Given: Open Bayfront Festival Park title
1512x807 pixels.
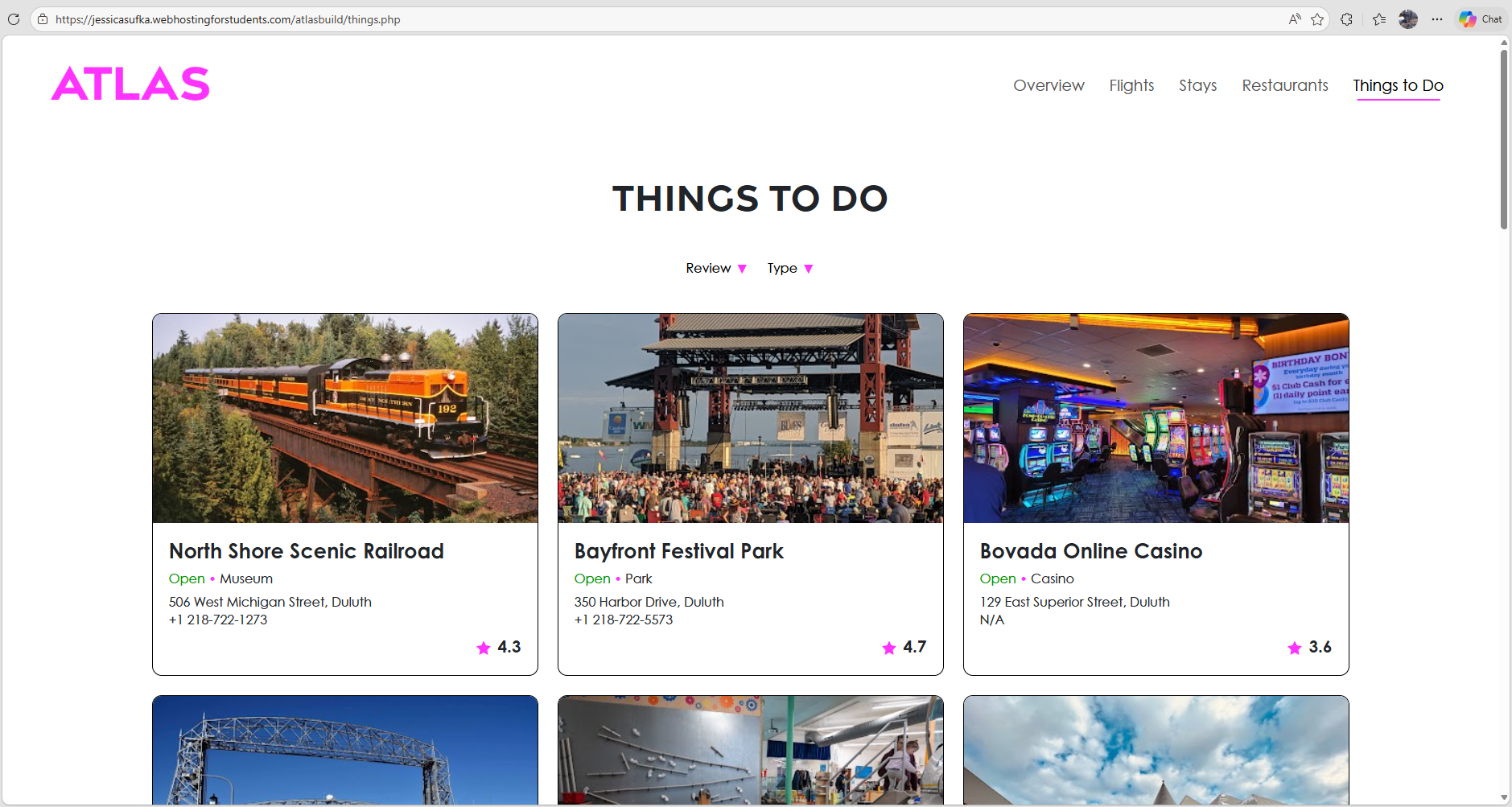Looking at the screenshot, I should pos(679,551).
